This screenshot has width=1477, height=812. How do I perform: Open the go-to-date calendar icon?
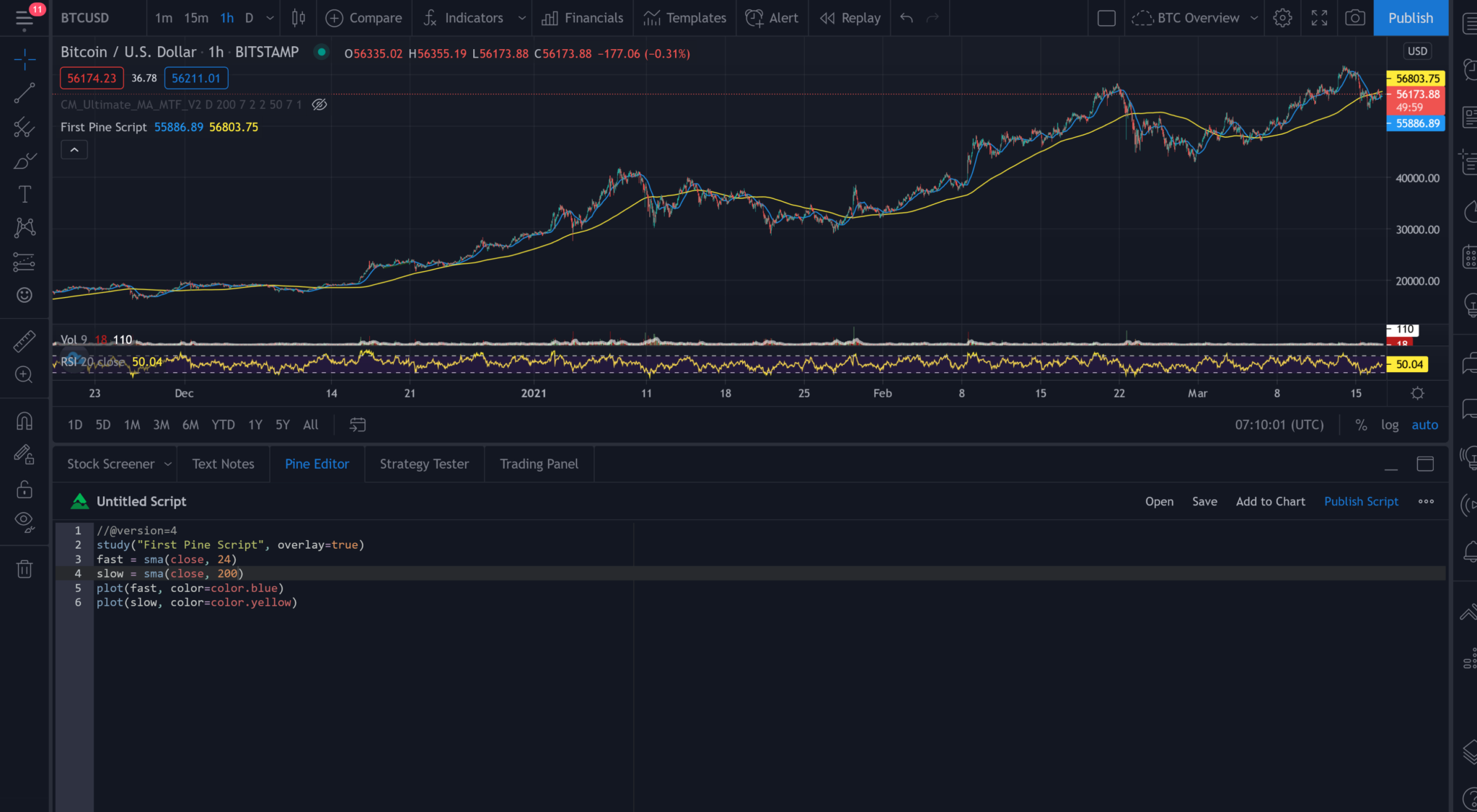coord(358,425)
